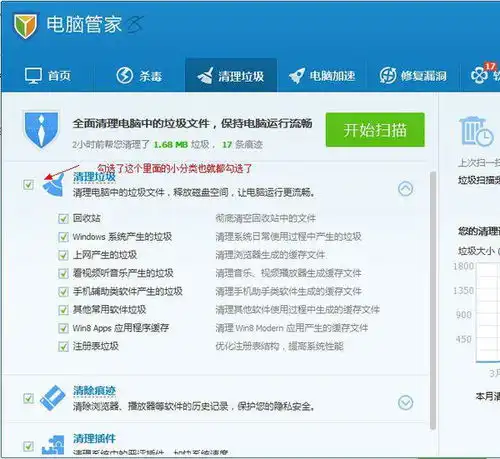Open the 首页 tab
The image size is (500, 459).
click(x=48, y=76)
